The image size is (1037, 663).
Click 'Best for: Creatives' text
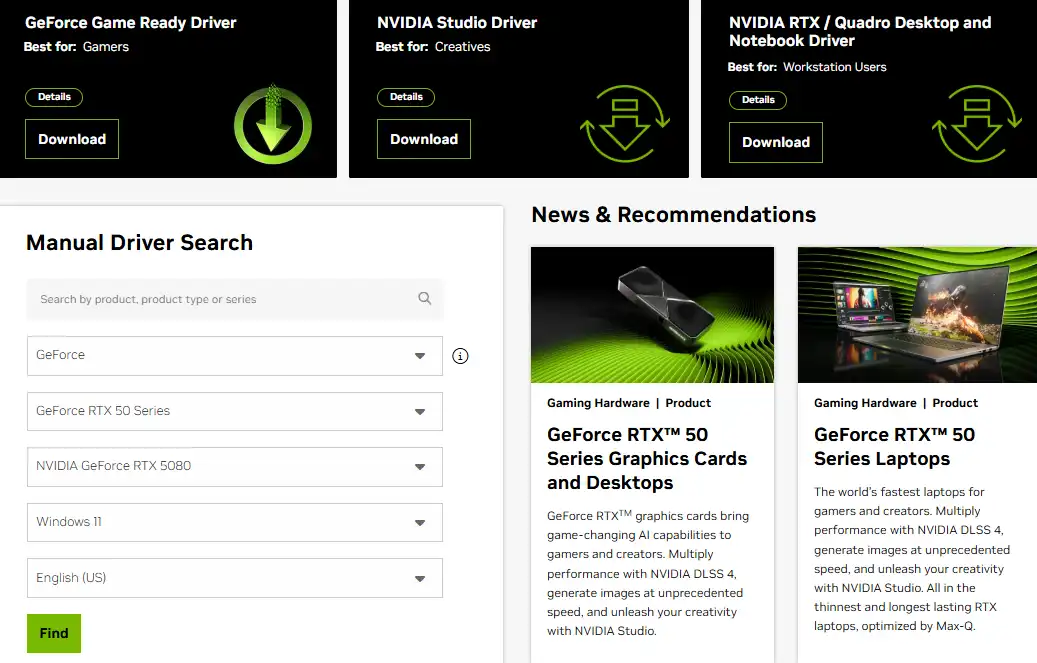point(433,47)
